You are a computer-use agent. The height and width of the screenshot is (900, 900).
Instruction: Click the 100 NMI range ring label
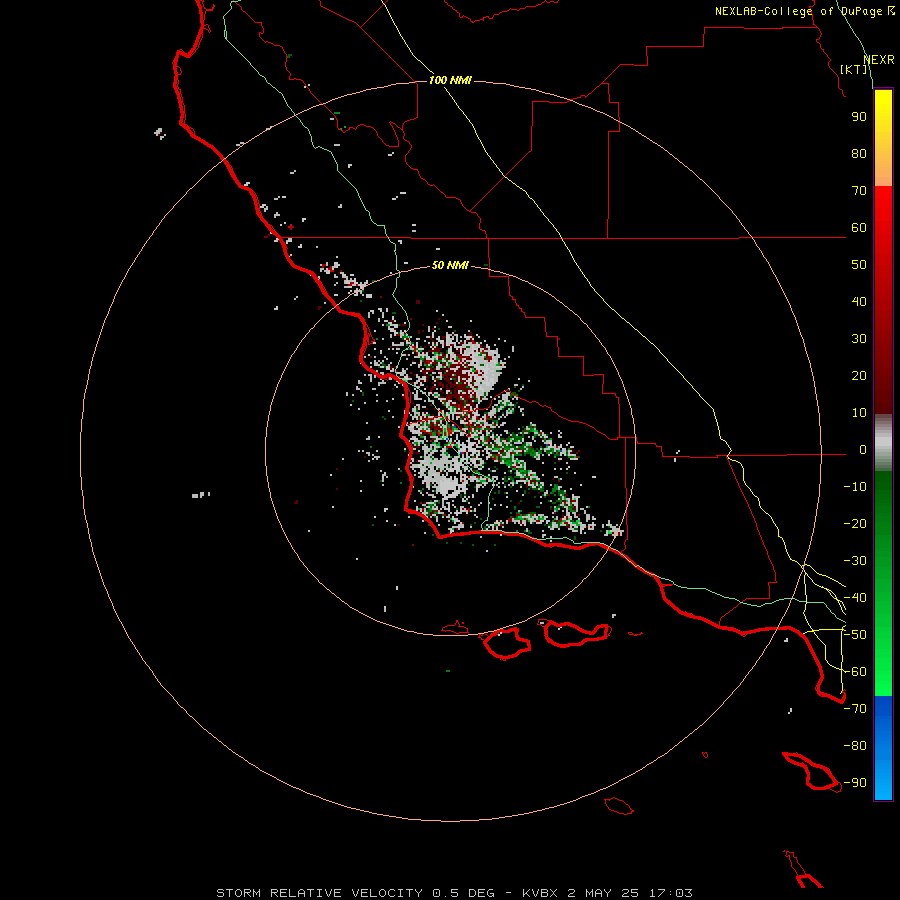[450, 80]
